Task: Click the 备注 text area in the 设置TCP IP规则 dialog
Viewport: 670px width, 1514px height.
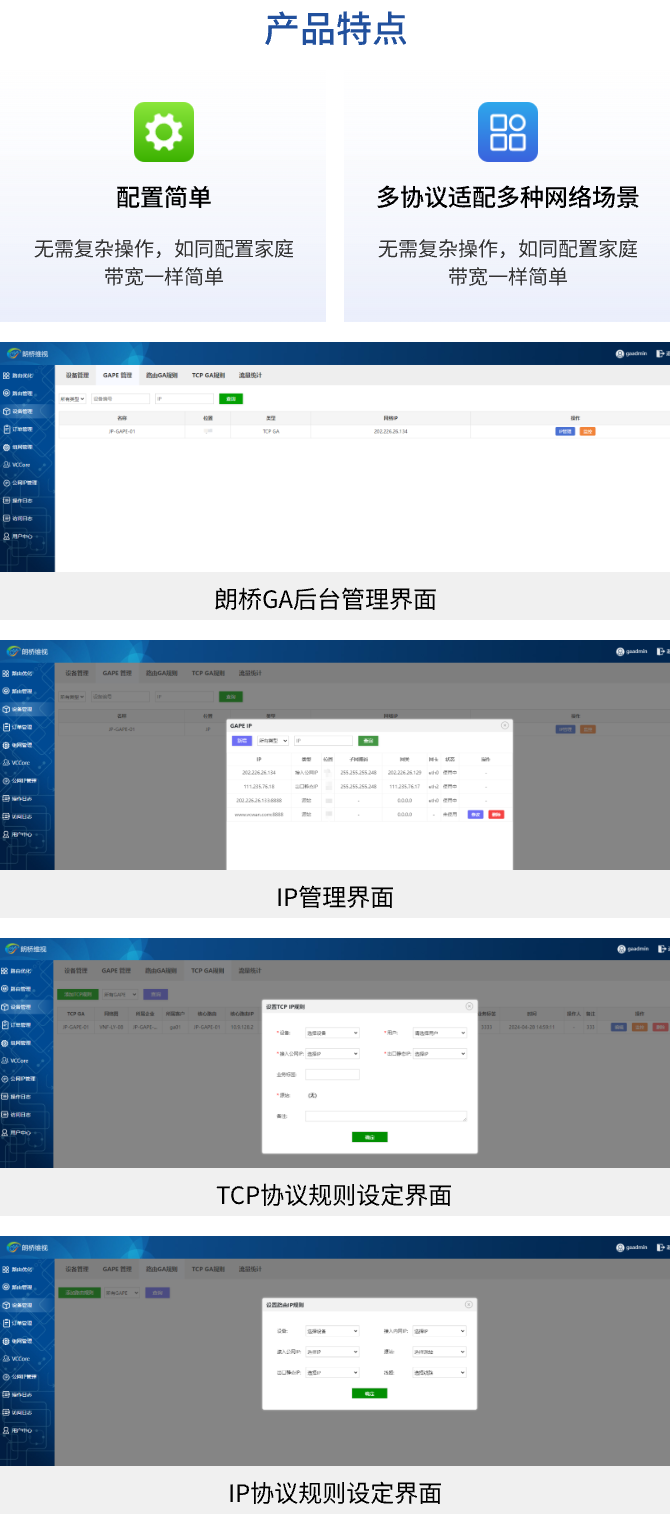Action: (385, 1116)
